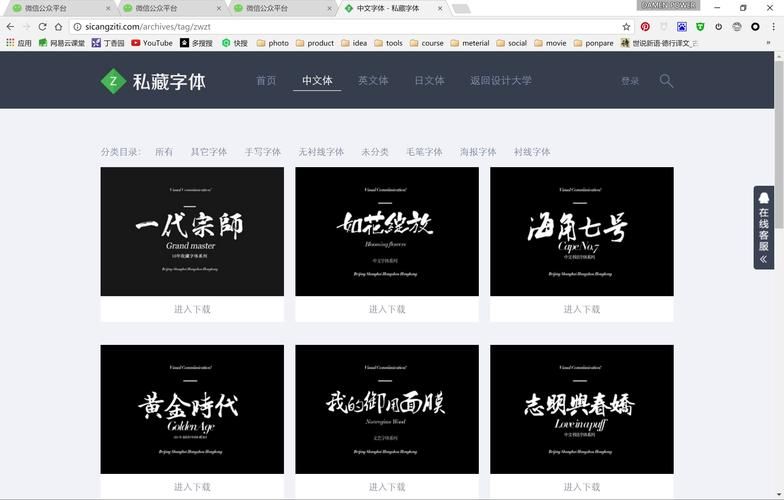The image size is (784, 500).
Task: Open the 如花绽放 font preview thumbnail
Action: tap(387, 232)
